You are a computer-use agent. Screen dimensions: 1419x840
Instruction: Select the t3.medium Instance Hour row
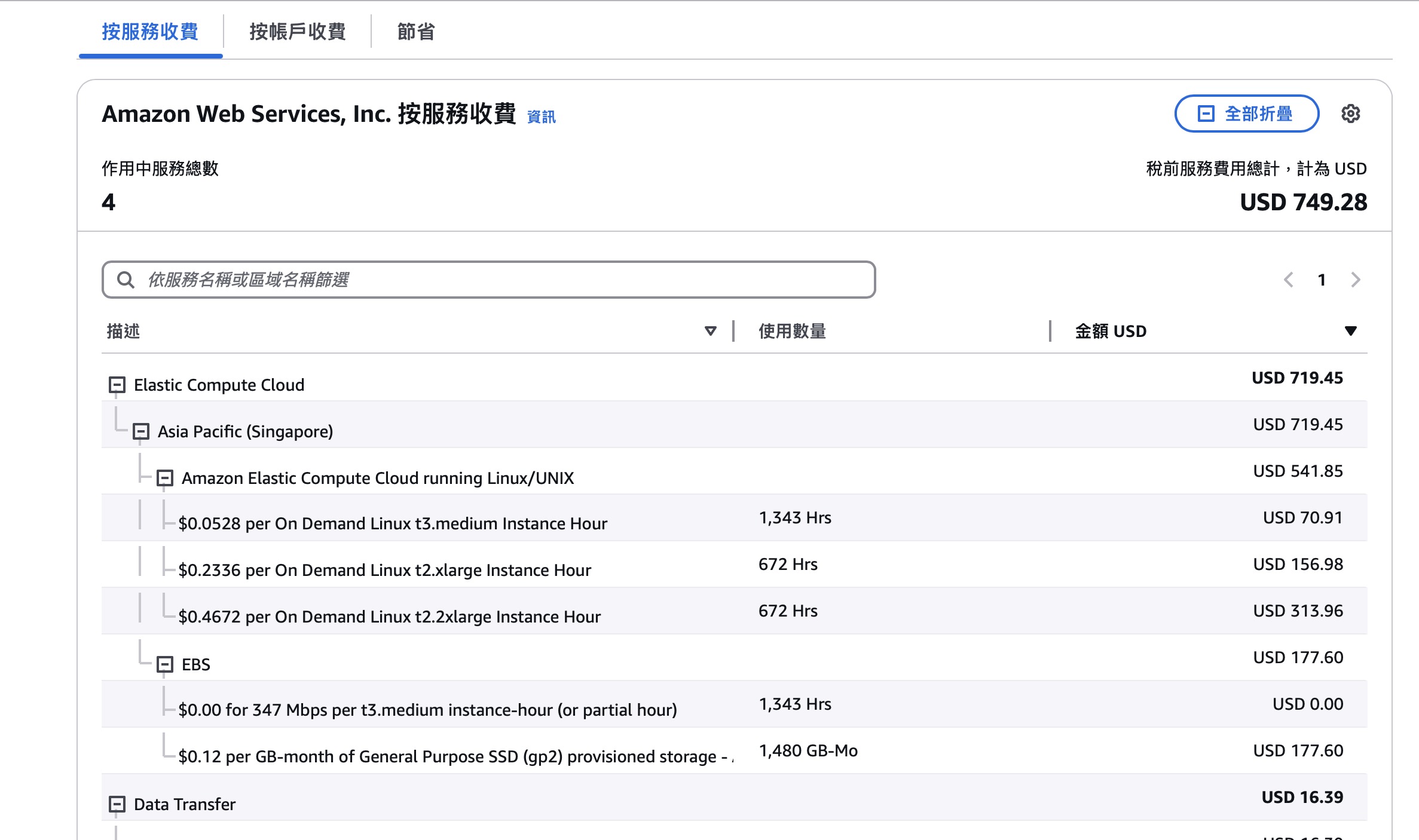[x=735, y=517]
